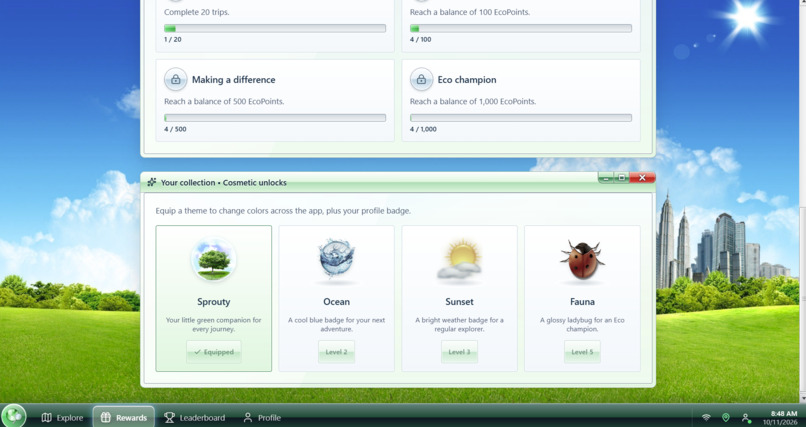This screenshot has height=427, width=806.
Task: Click the Sprouty tree badge image
Action: click(x=214, y=259)
